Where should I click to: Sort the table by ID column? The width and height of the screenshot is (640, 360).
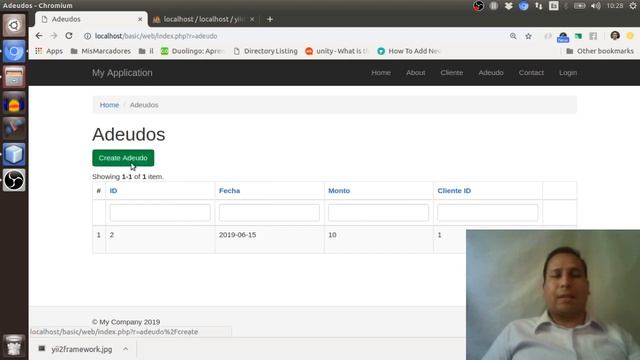(113, 191)
